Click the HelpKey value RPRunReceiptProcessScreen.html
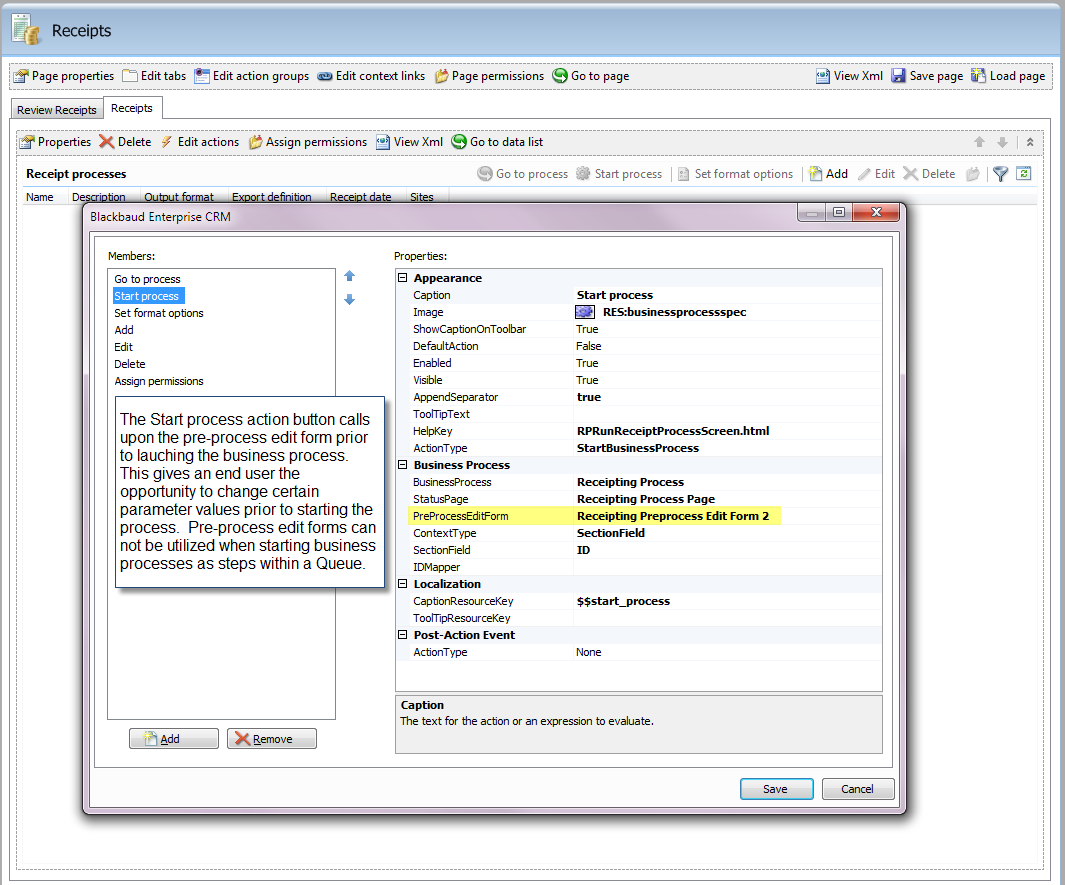This screenshot has height=885, width=1065. tap(673, 431)
